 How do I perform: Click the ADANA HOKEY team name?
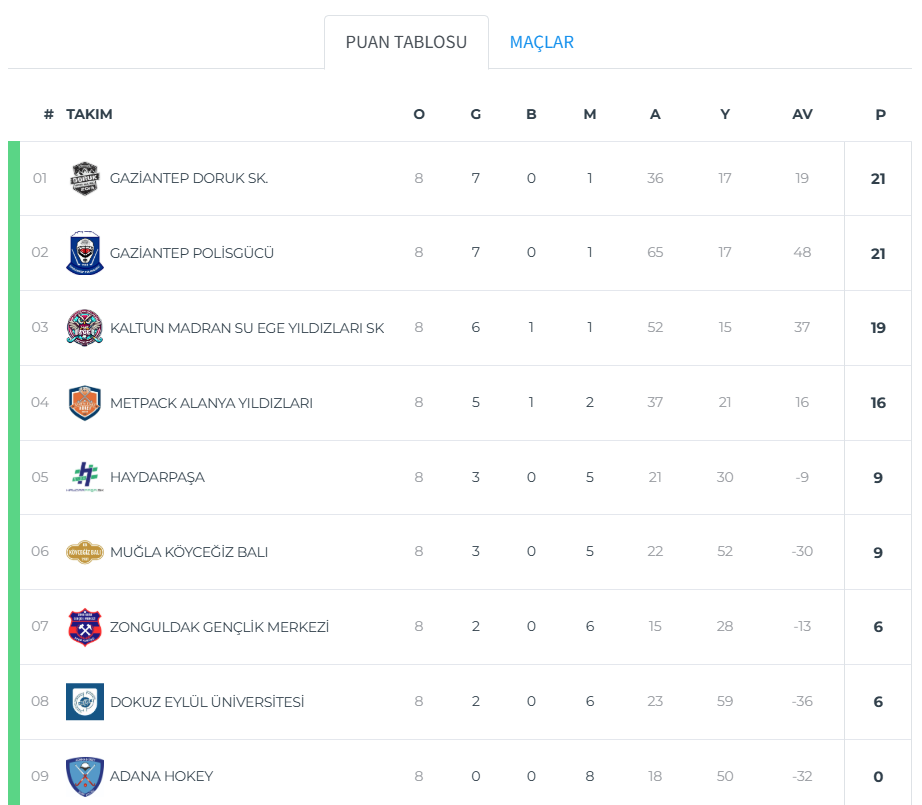click(x=161, y=776)
